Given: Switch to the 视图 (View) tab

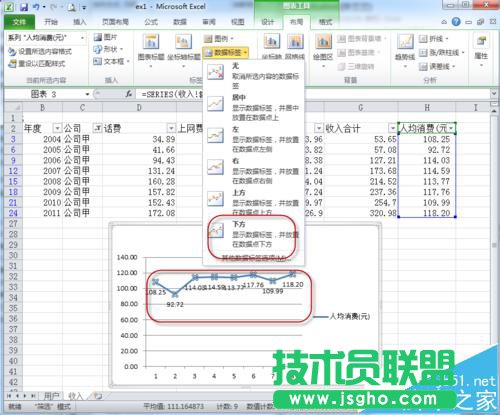Looking at the screenshot, I should click(x=238, y=22).
